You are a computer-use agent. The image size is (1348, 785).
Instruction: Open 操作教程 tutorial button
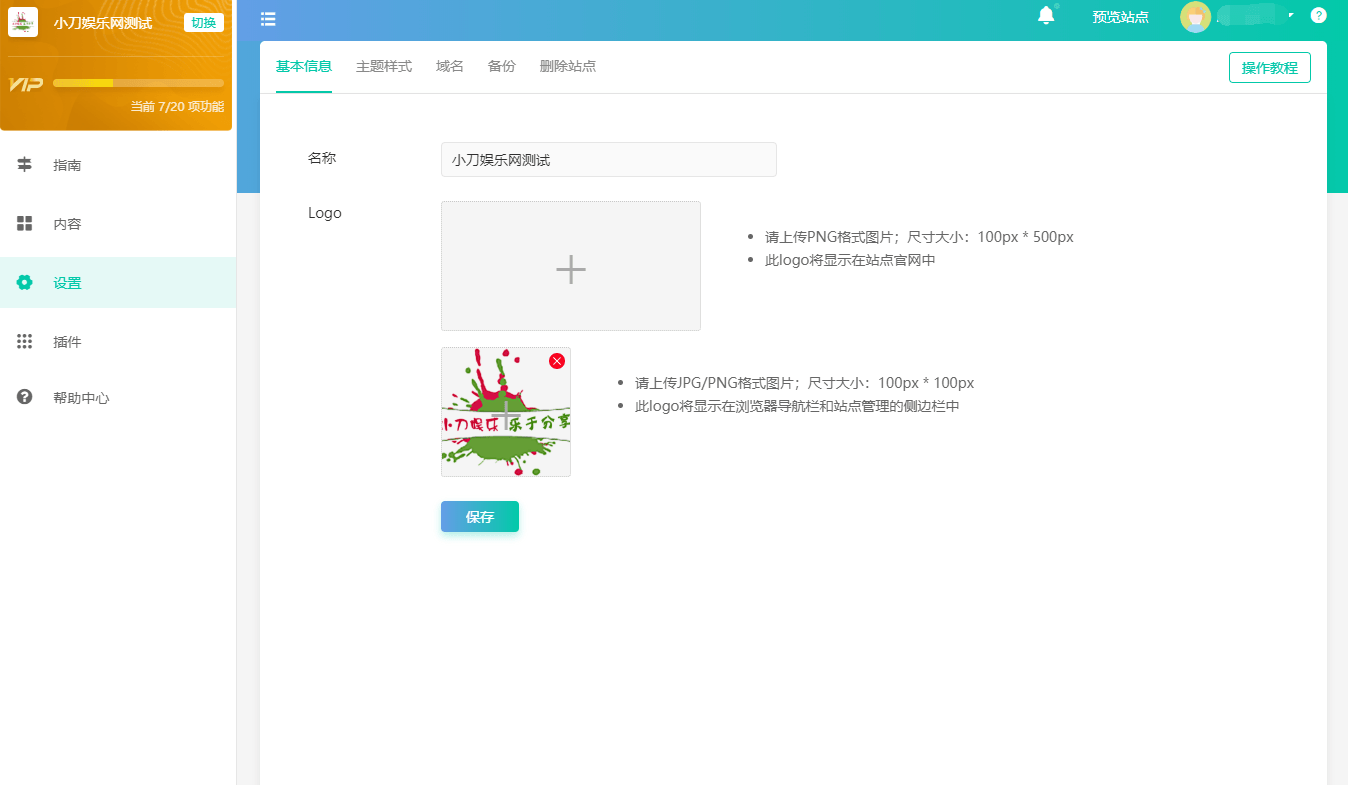point(1269,68)
